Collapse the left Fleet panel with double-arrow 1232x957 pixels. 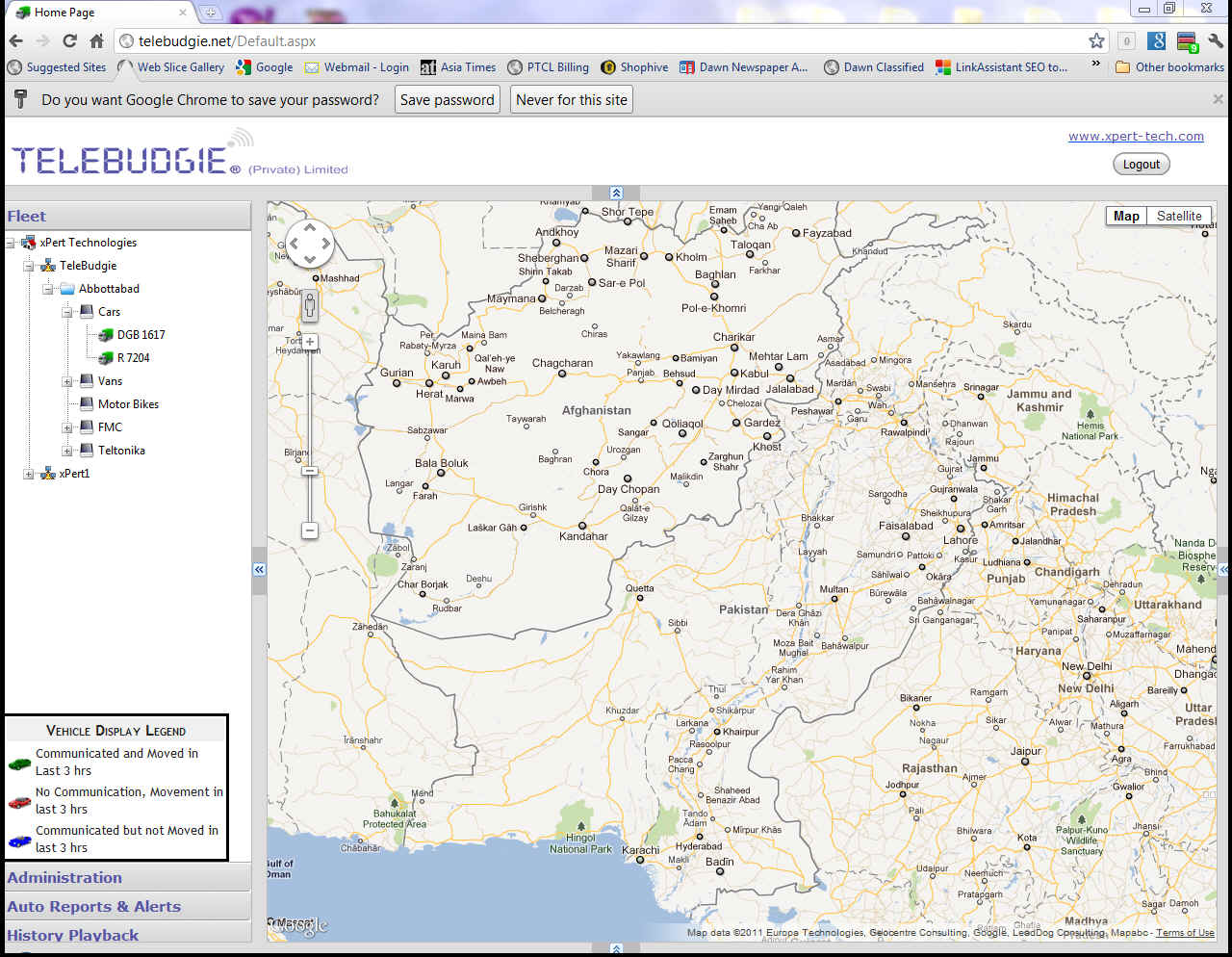click(259, 570)
